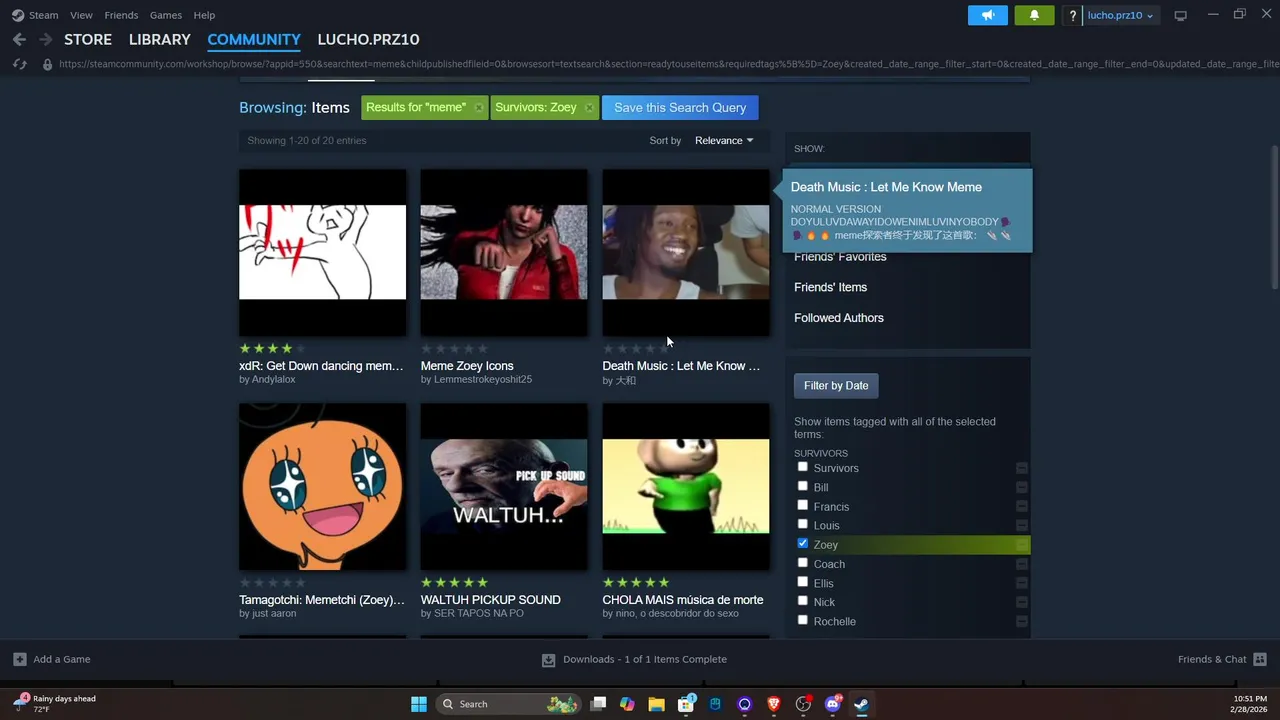The width and height of the screenshot is (1280, 720).
Task: Exclude Zoey tag using its minus icon
Action: pos(1021,545)
